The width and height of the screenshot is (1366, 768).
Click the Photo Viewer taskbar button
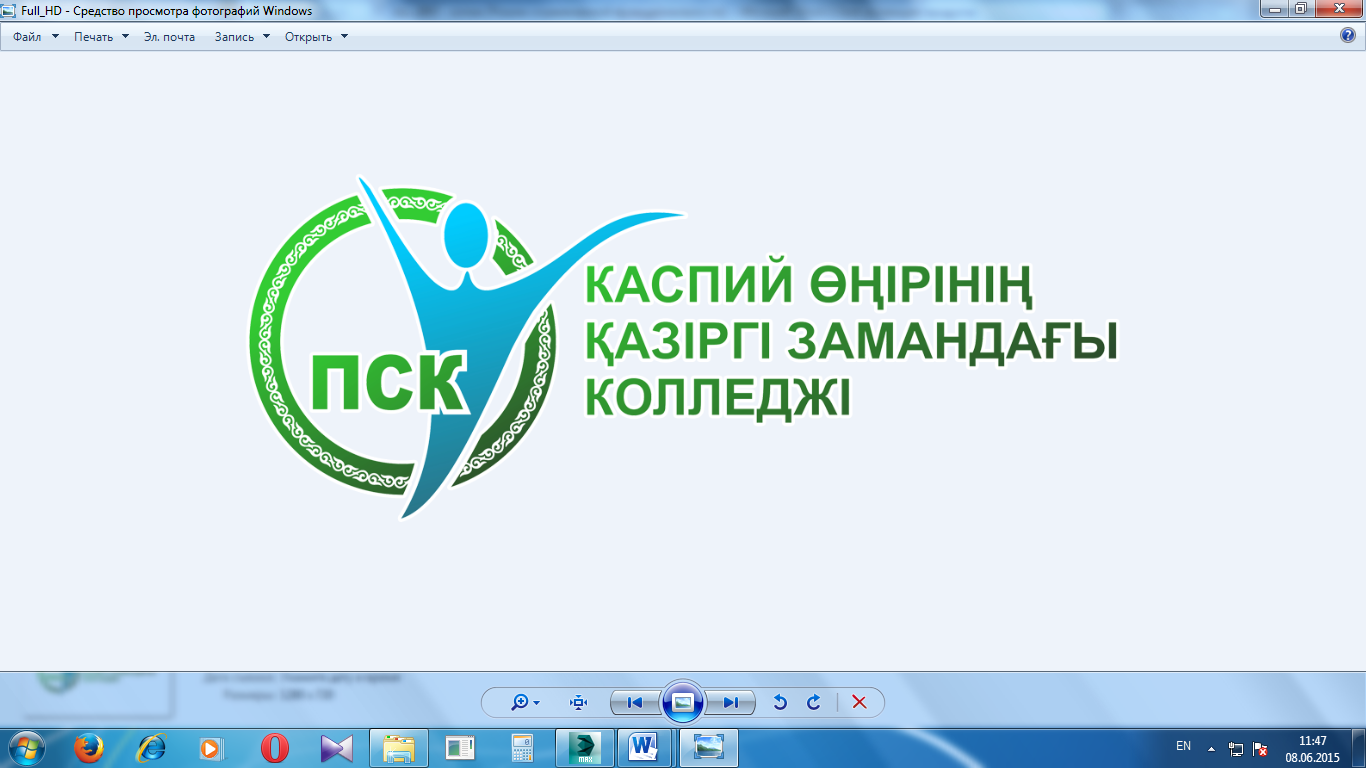[x=709, y=748]
